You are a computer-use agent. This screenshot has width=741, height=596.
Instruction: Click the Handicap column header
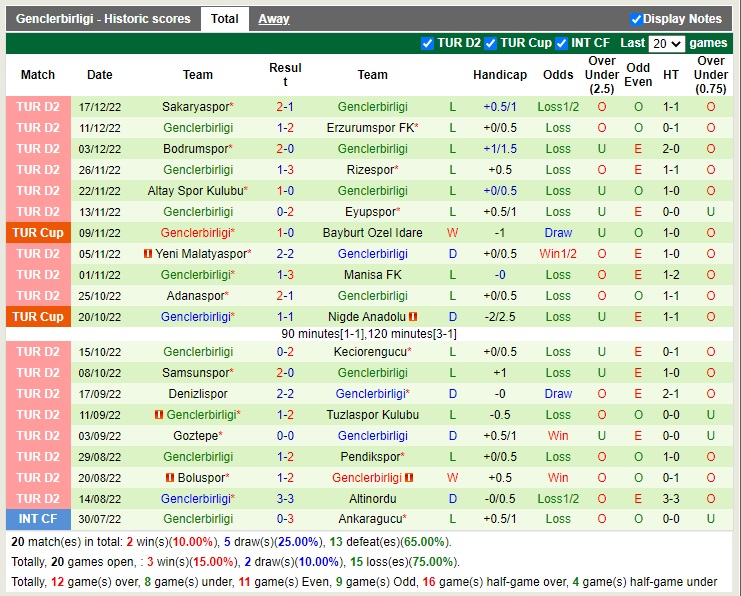pos(499,75)
